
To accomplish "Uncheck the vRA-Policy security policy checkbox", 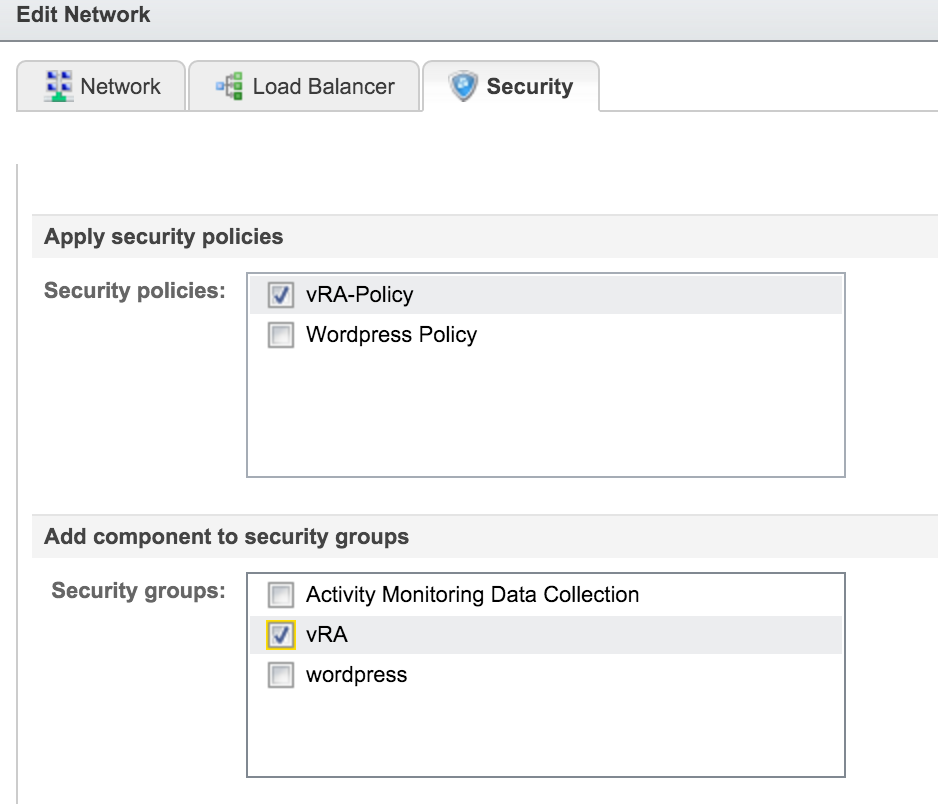I will (x=281, y=295).
